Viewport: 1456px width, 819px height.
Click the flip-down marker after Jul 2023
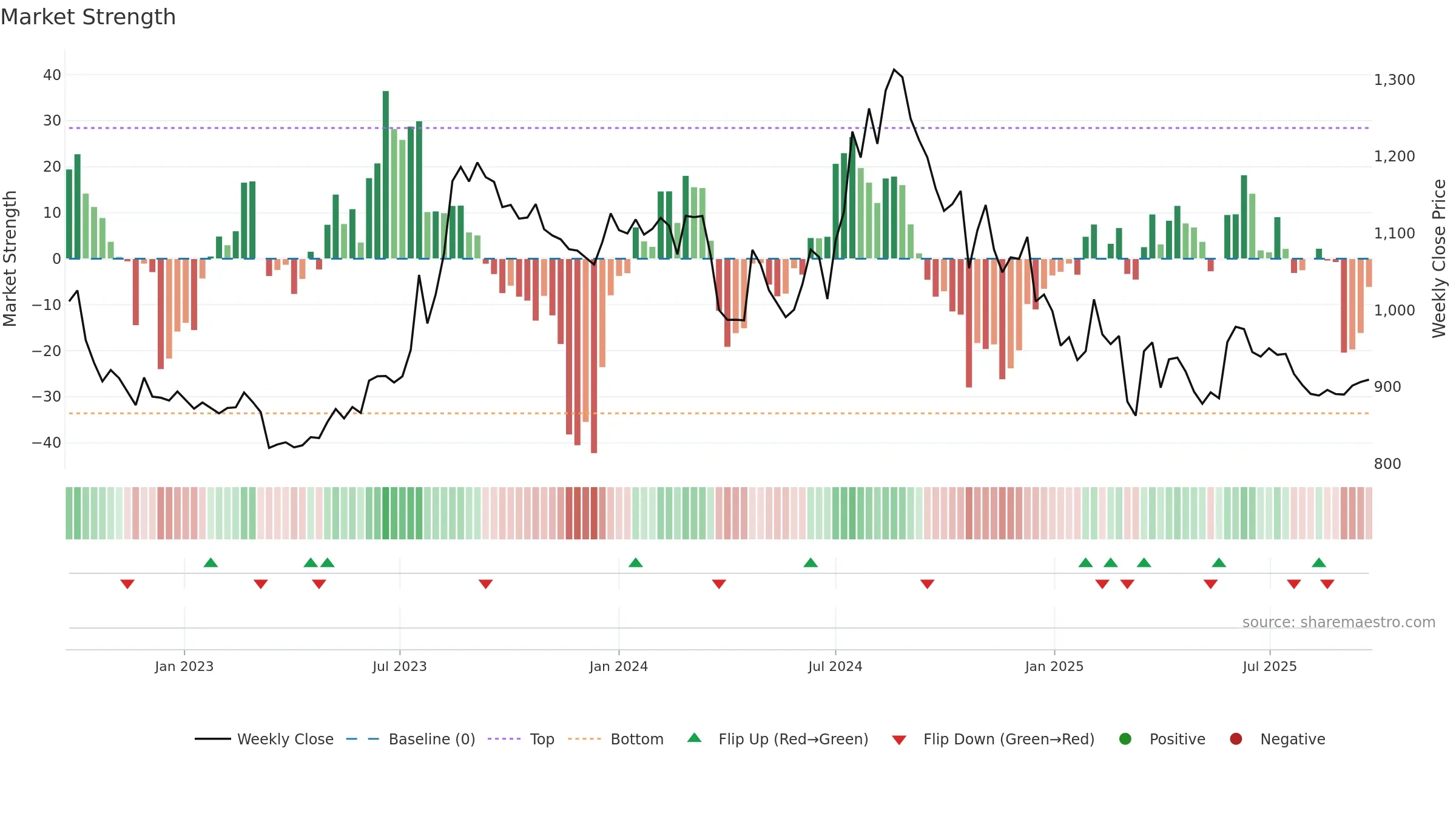(x=486, y=584)
